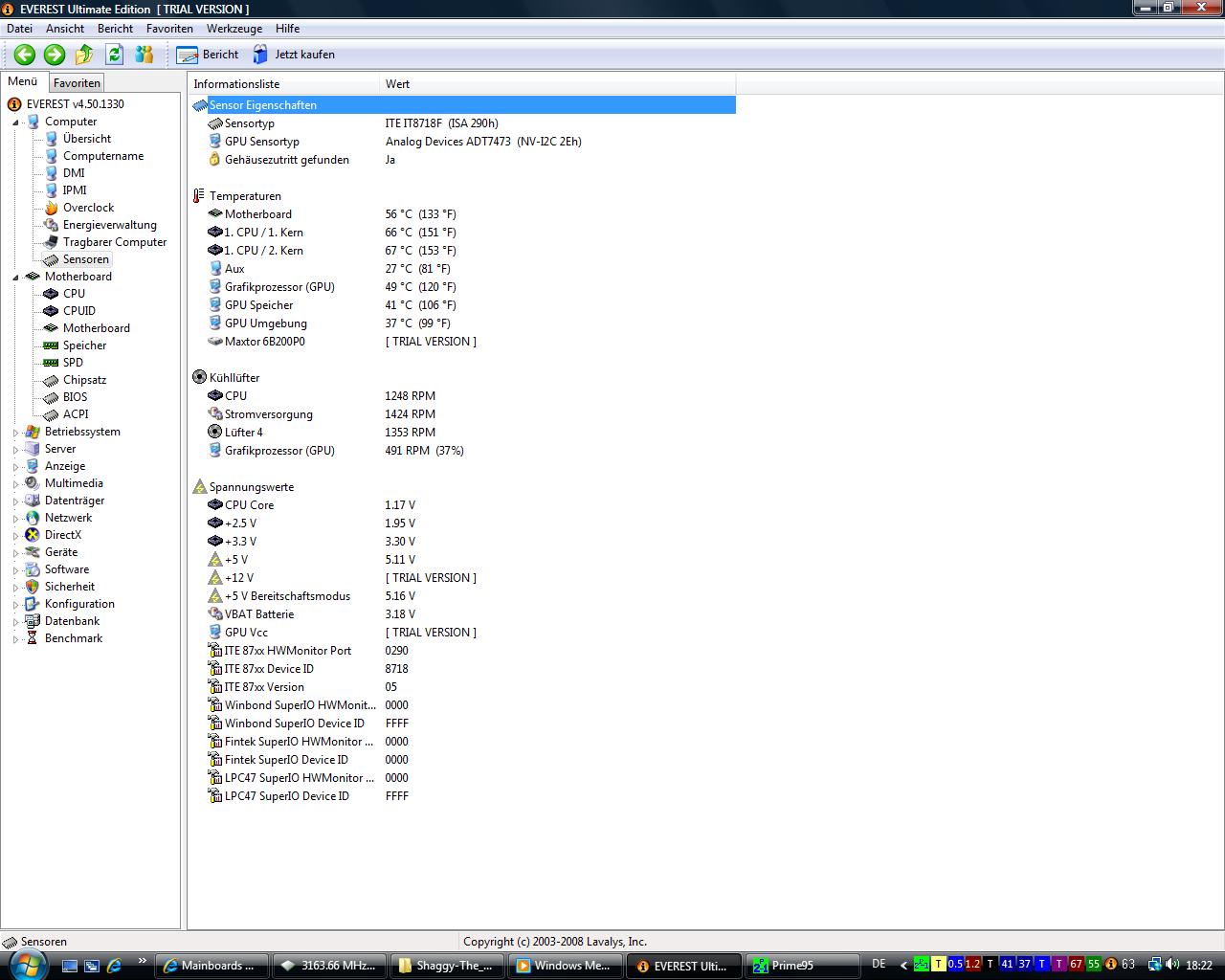
Task: Click the DMI tree item icon
Action: (x=51, y=173)
